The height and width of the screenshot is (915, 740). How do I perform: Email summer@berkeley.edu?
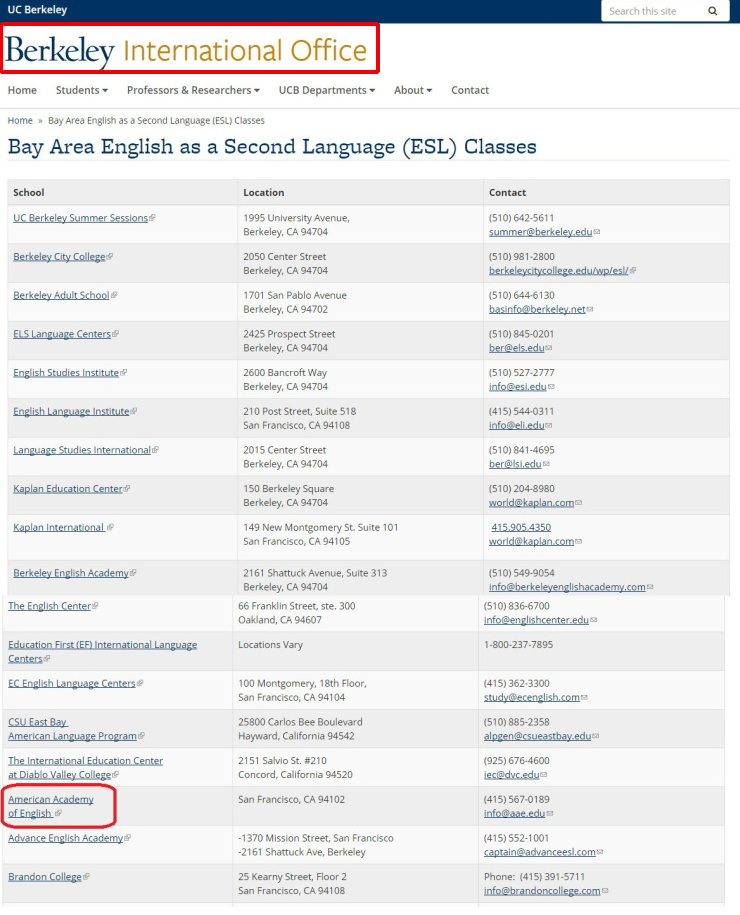(x=540, y=232)
